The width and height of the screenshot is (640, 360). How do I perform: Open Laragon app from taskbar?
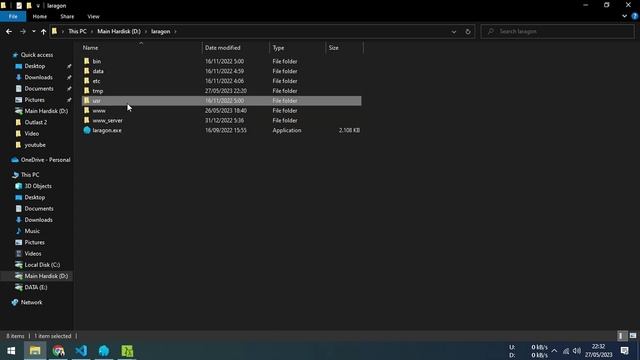[104, 351]
